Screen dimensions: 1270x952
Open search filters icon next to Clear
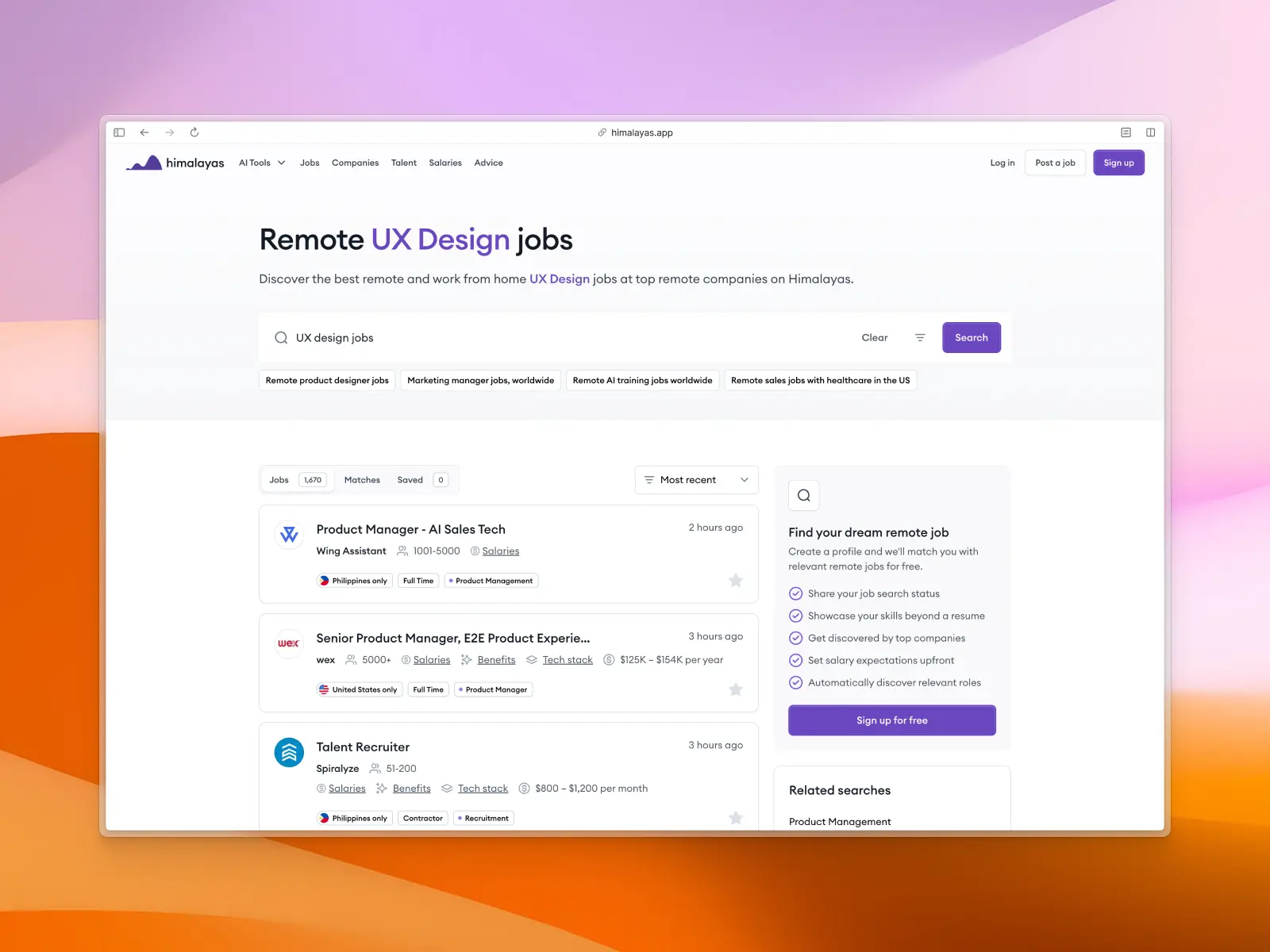[920, 338]
